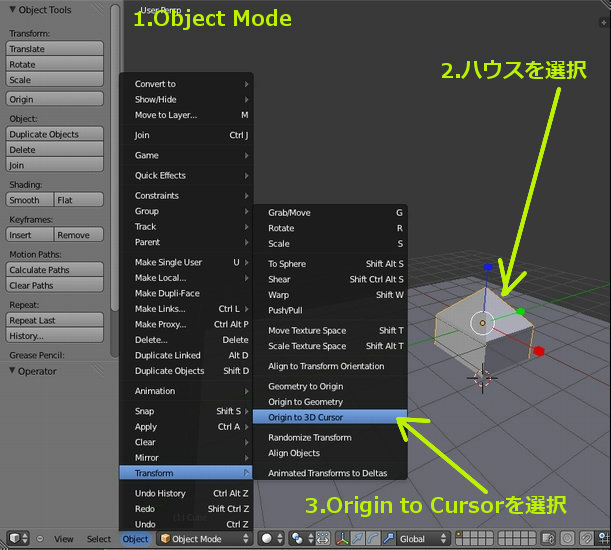Click the tool shelf vertical scrollbar
This screenshot has width=611, height=550.
(x=115, y=156)
